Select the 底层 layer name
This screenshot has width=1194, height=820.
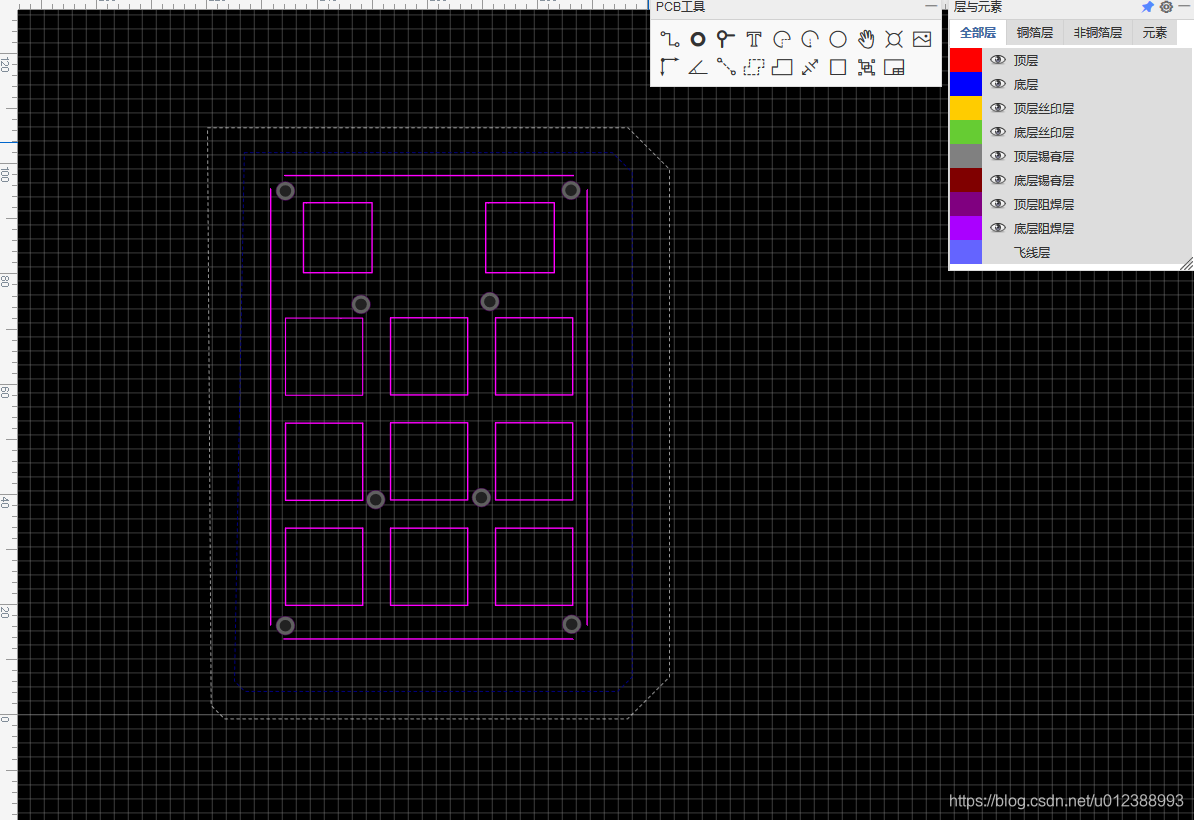(1026, 85)
